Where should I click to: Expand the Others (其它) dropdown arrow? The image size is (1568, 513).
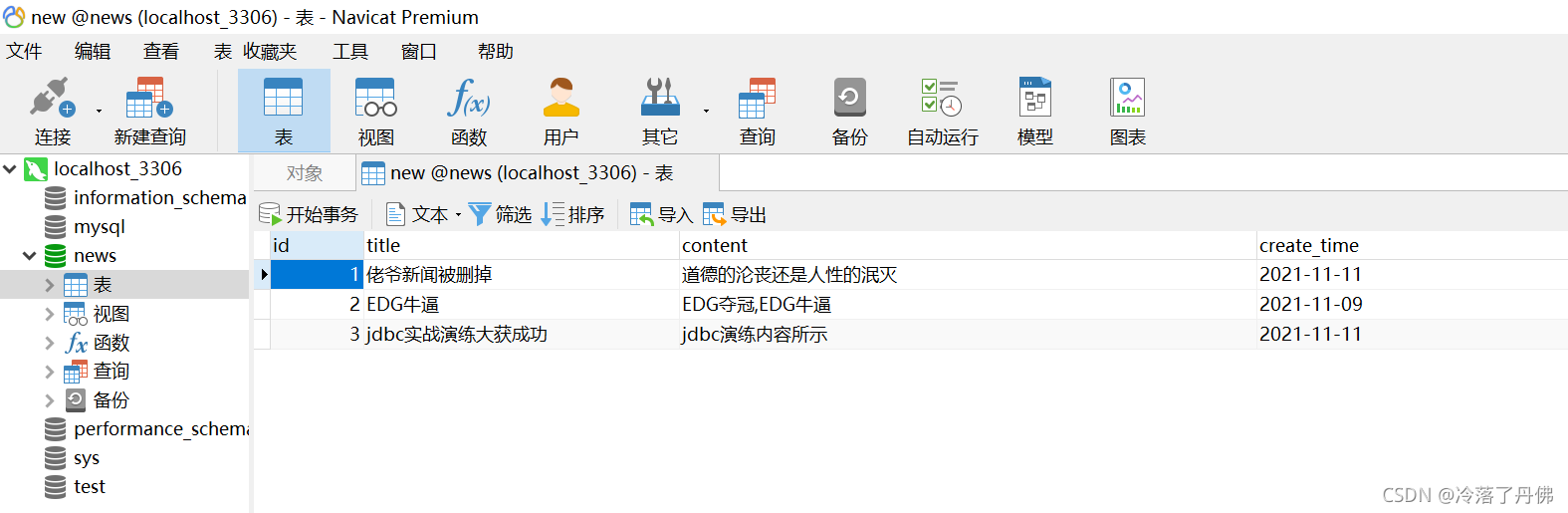coord(706,112)
